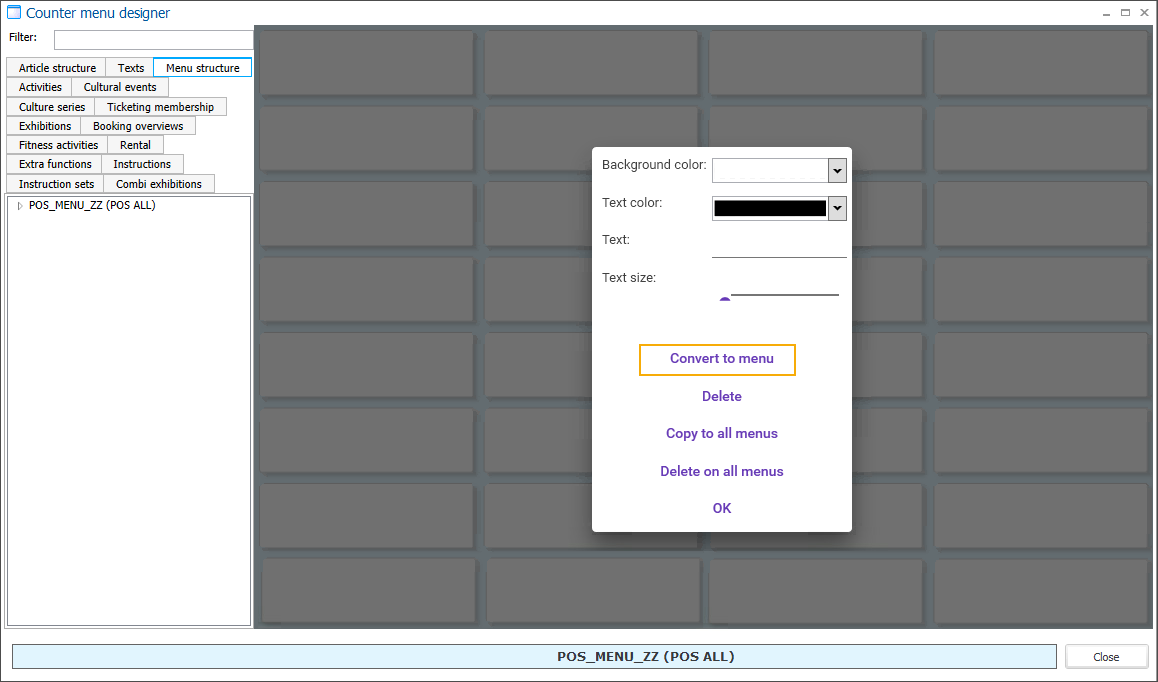
Task: Open the Texts tab
Action: [129, 67]
